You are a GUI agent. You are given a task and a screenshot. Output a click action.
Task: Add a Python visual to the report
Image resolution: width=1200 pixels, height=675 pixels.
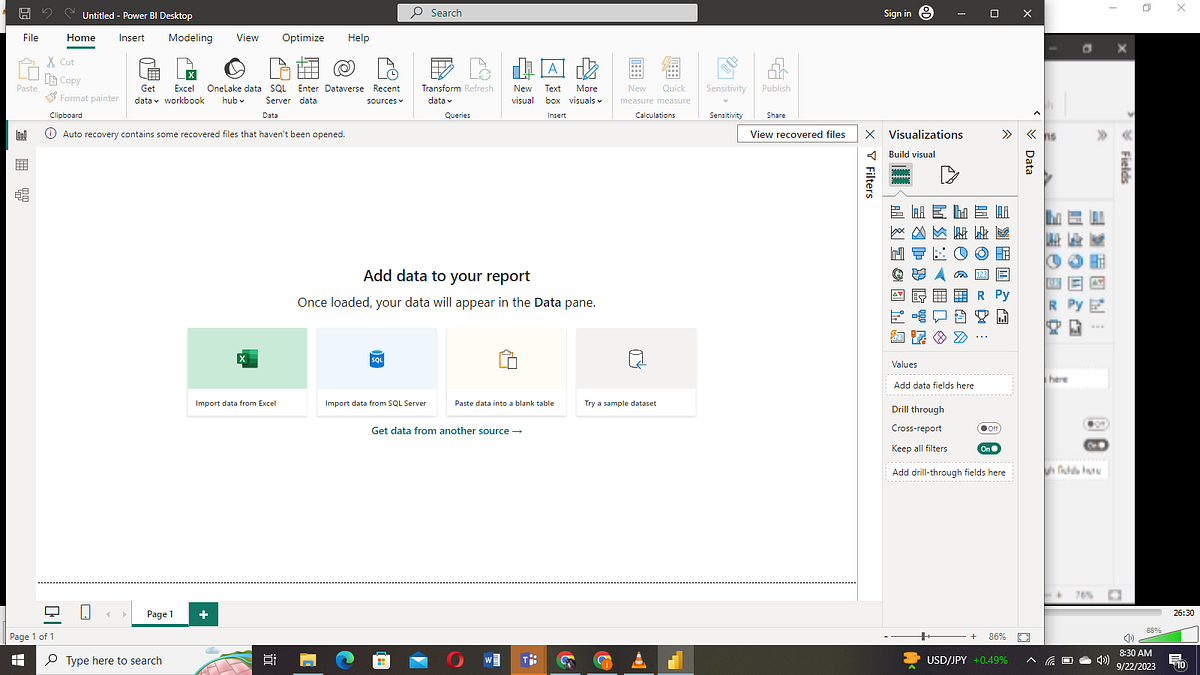pyautogui.click(x=1002, y=294)
